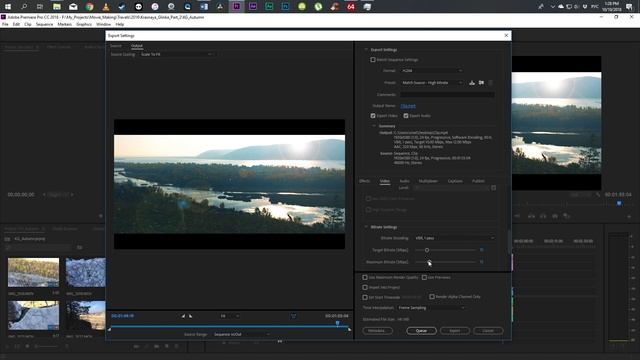Uncheck the Export Audio checkbox

pyautogui.click(x=406, y=116)
